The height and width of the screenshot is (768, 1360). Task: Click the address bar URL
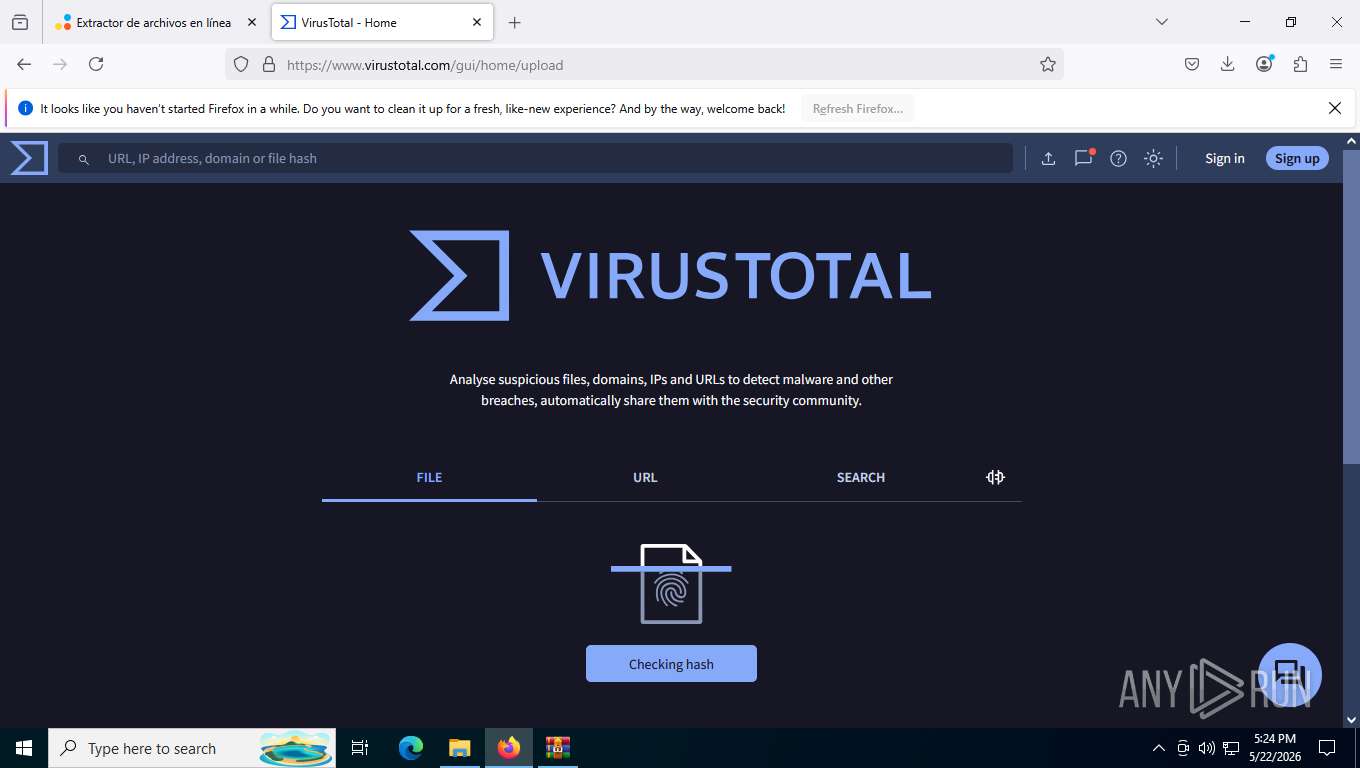tap(425, 65)
